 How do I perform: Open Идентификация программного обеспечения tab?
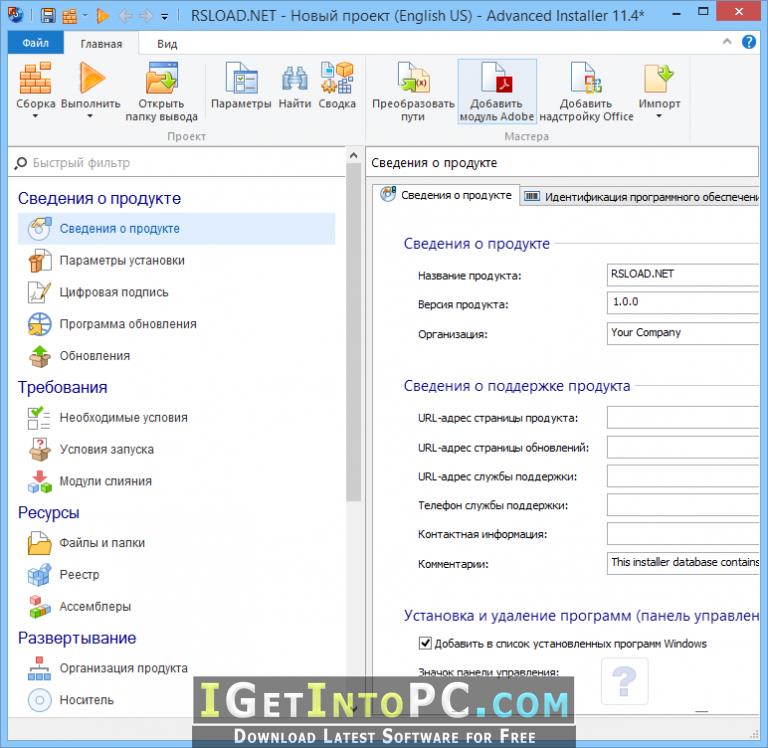click(x=640, y=196)
